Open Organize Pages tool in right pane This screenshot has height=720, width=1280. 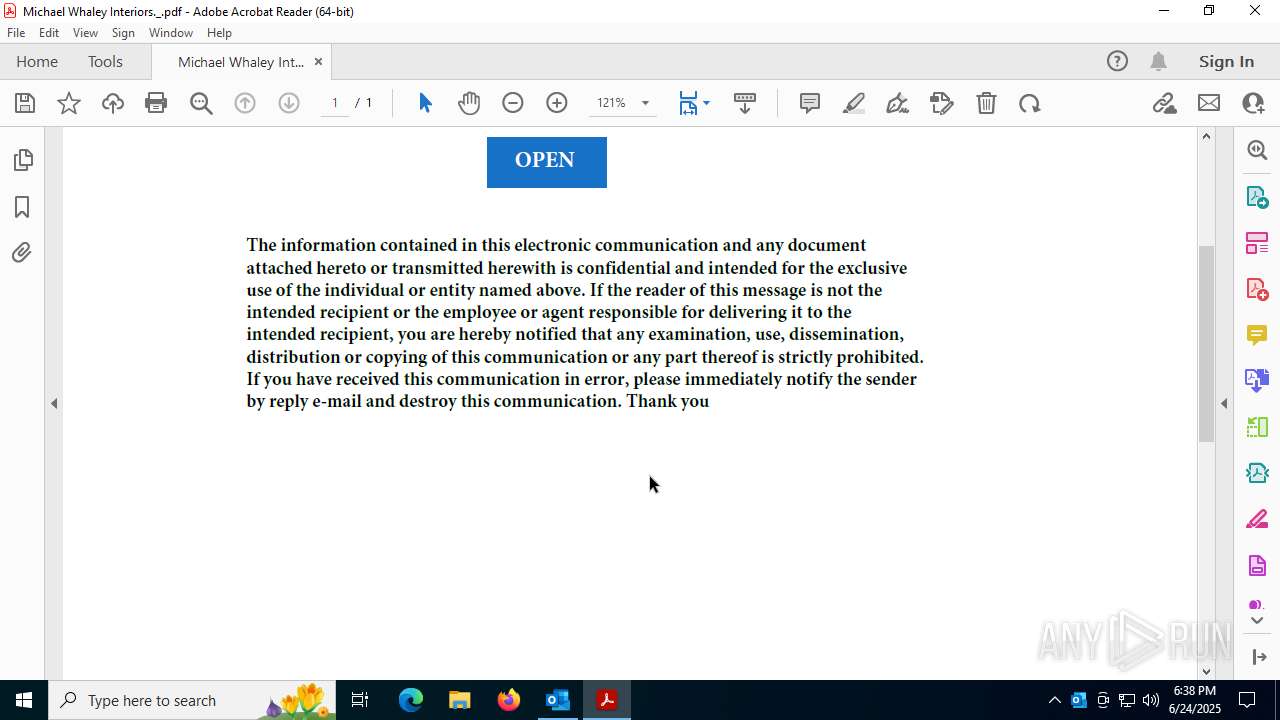1257,243
